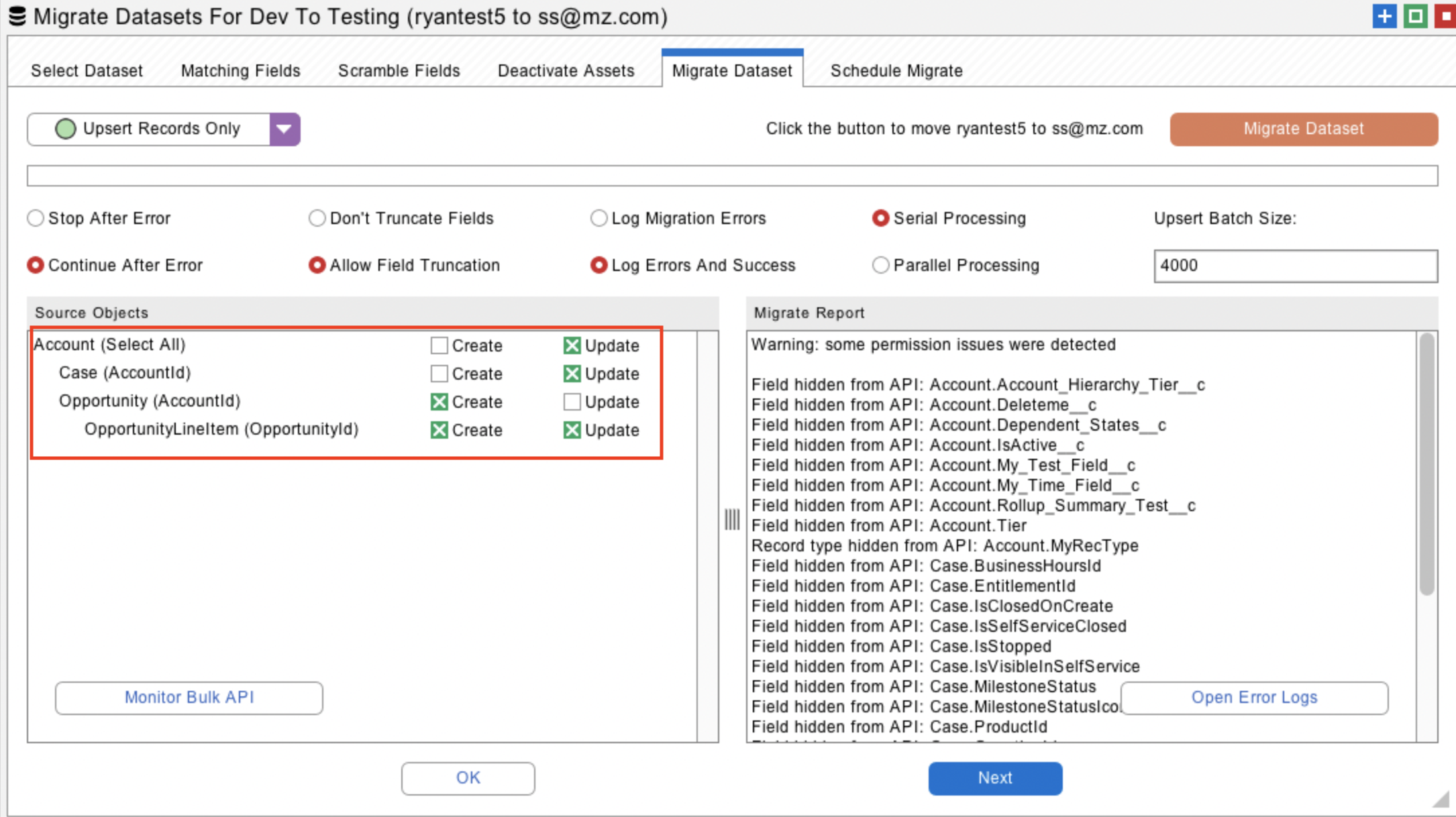
Task: Click the blue plus icon in title bar
Action: click(1384, 16)
